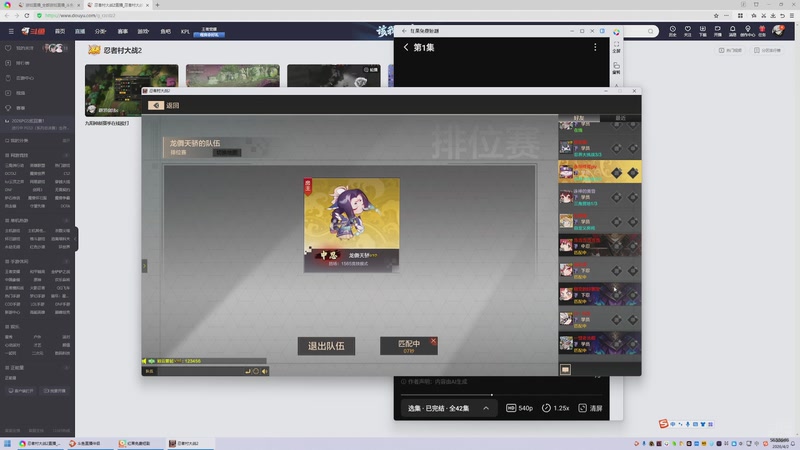Image resolution: width=800 pixels, height=450 pixels.
Task: Switch to the 好友 friends tab
Action: [x=579, y=118]
